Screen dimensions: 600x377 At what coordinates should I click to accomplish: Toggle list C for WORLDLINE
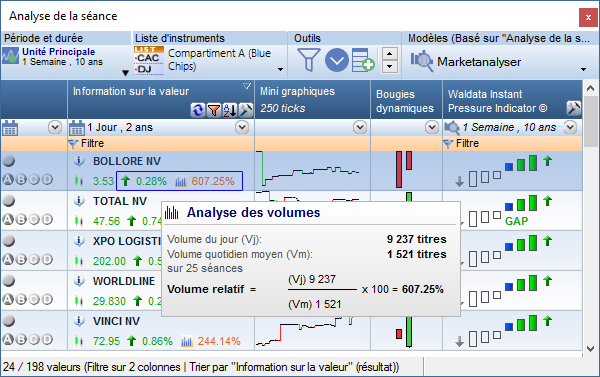tap(34, 299)
